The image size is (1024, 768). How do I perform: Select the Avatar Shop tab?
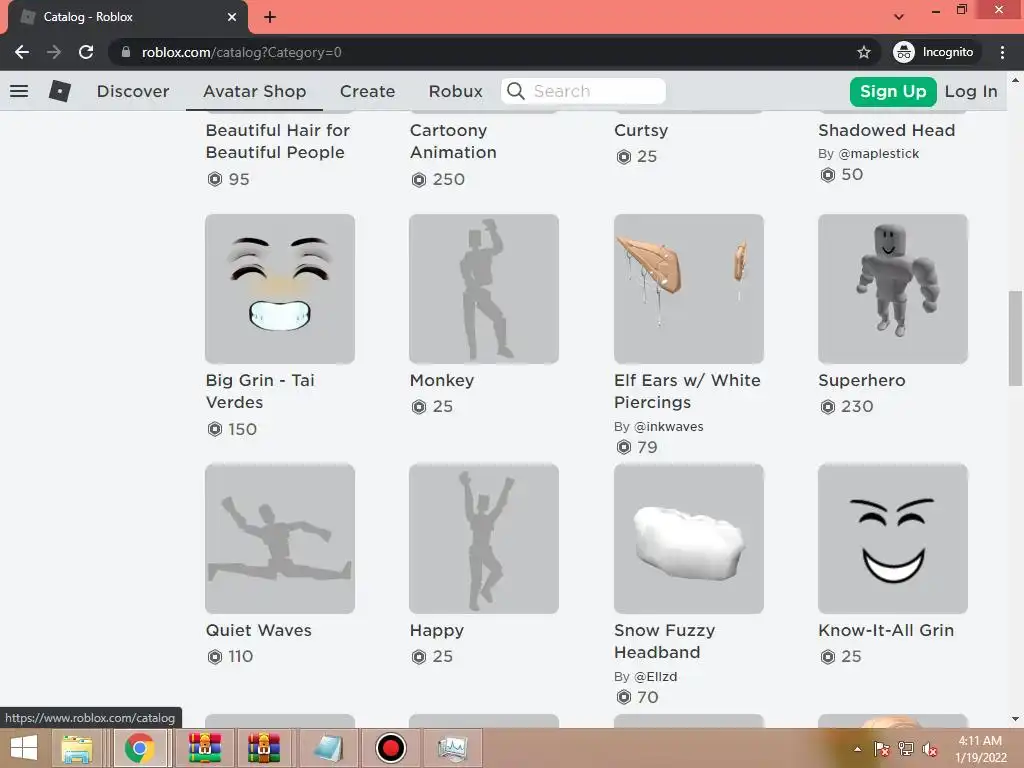[x=255, y=91]
